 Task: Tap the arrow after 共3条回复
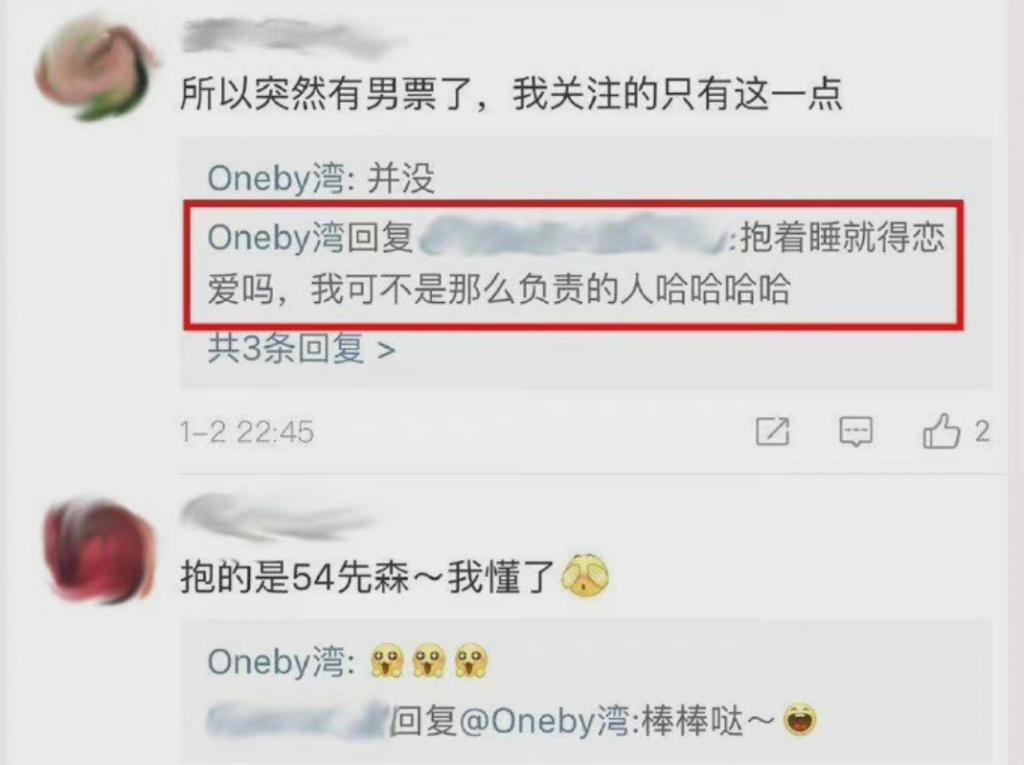(x=387, y=350)
